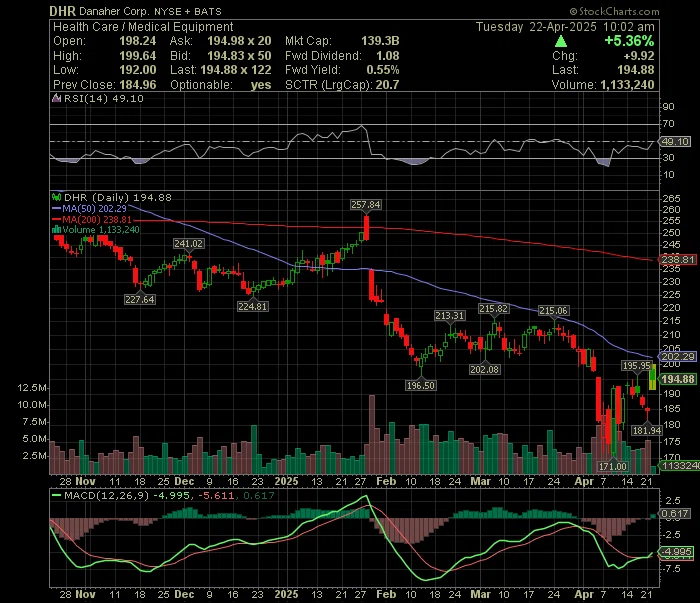Click the +5.36% percent change figure
The width and height of the screenshot is (700, 603).
pyautogui.click(x=629, y=41)
